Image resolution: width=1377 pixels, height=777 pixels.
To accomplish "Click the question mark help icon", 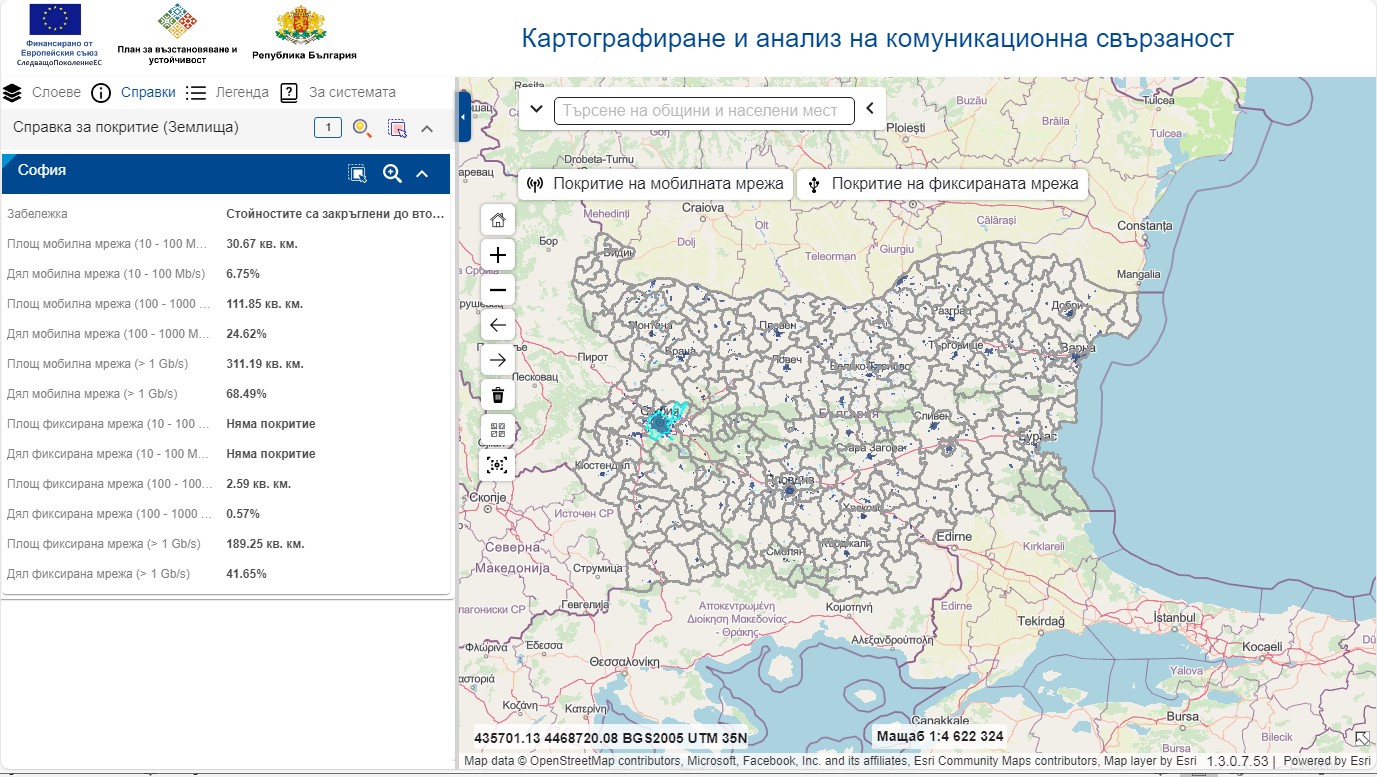I will pyautogui.click(x=289, y=93).
